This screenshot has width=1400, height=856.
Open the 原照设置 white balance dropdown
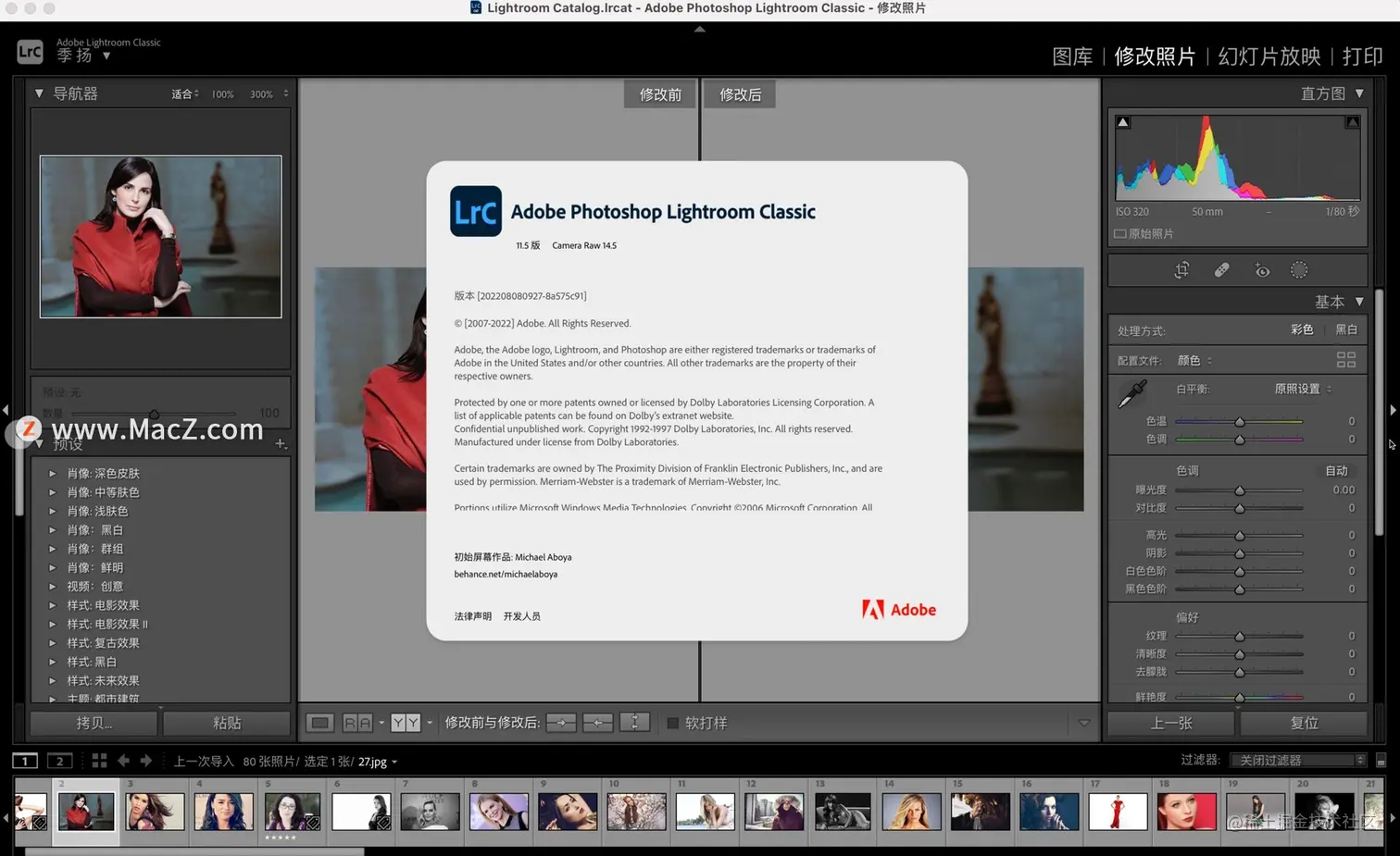point(1303,389)
